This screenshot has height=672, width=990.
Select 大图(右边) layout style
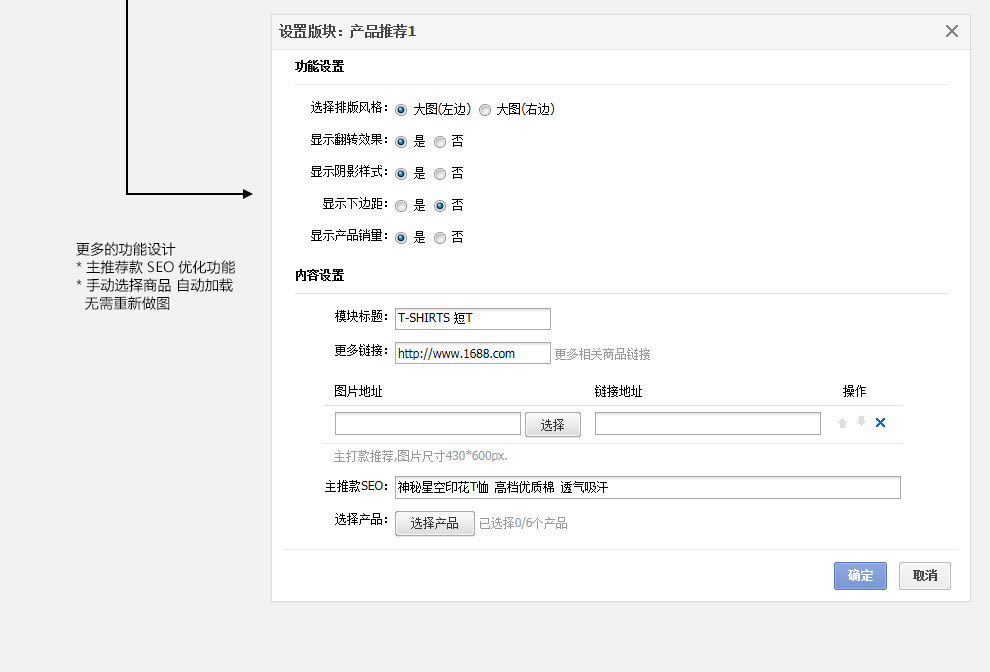485,110
